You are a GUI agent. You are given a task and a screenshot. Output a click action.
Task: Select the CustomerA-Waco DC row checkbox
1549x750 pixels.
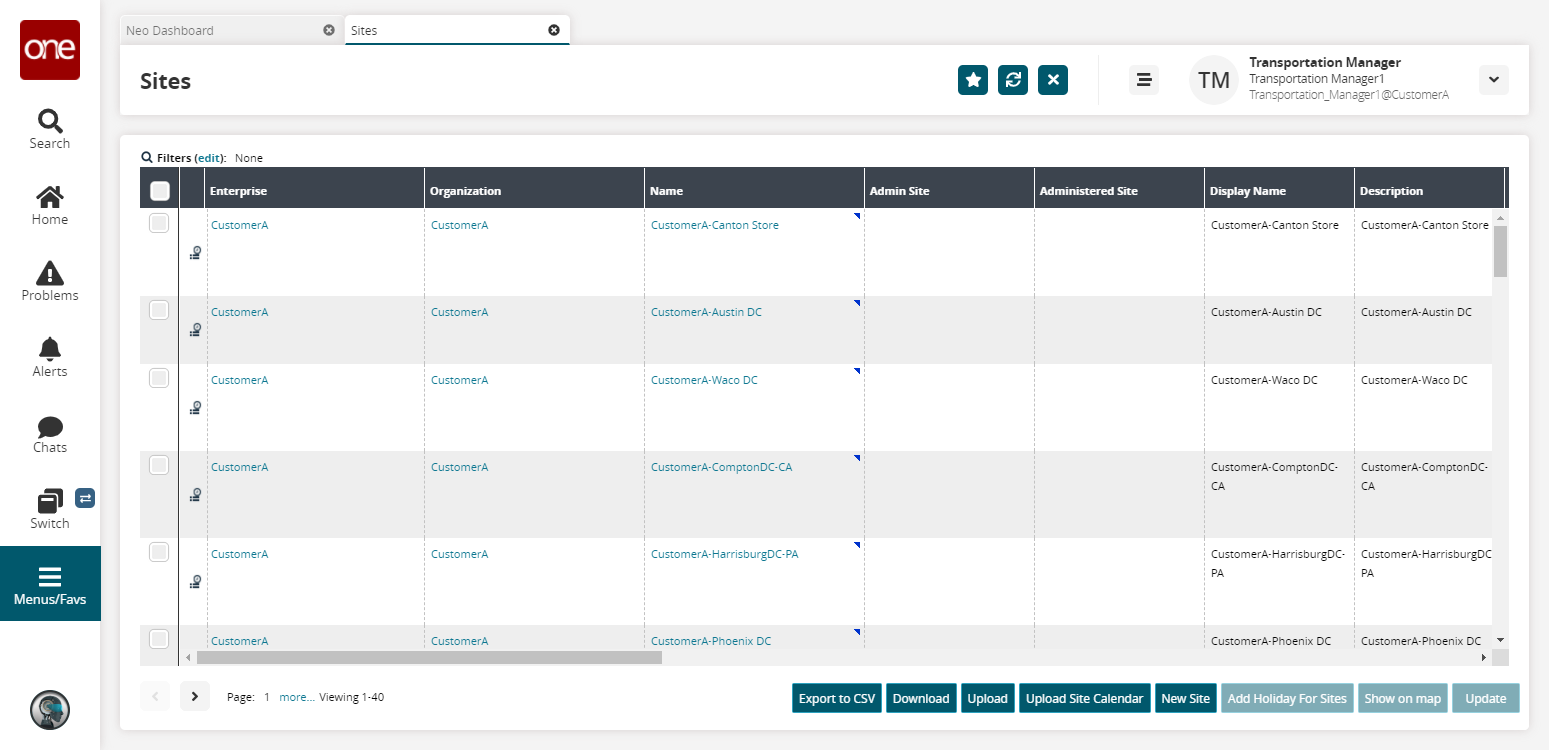[159, 378]
